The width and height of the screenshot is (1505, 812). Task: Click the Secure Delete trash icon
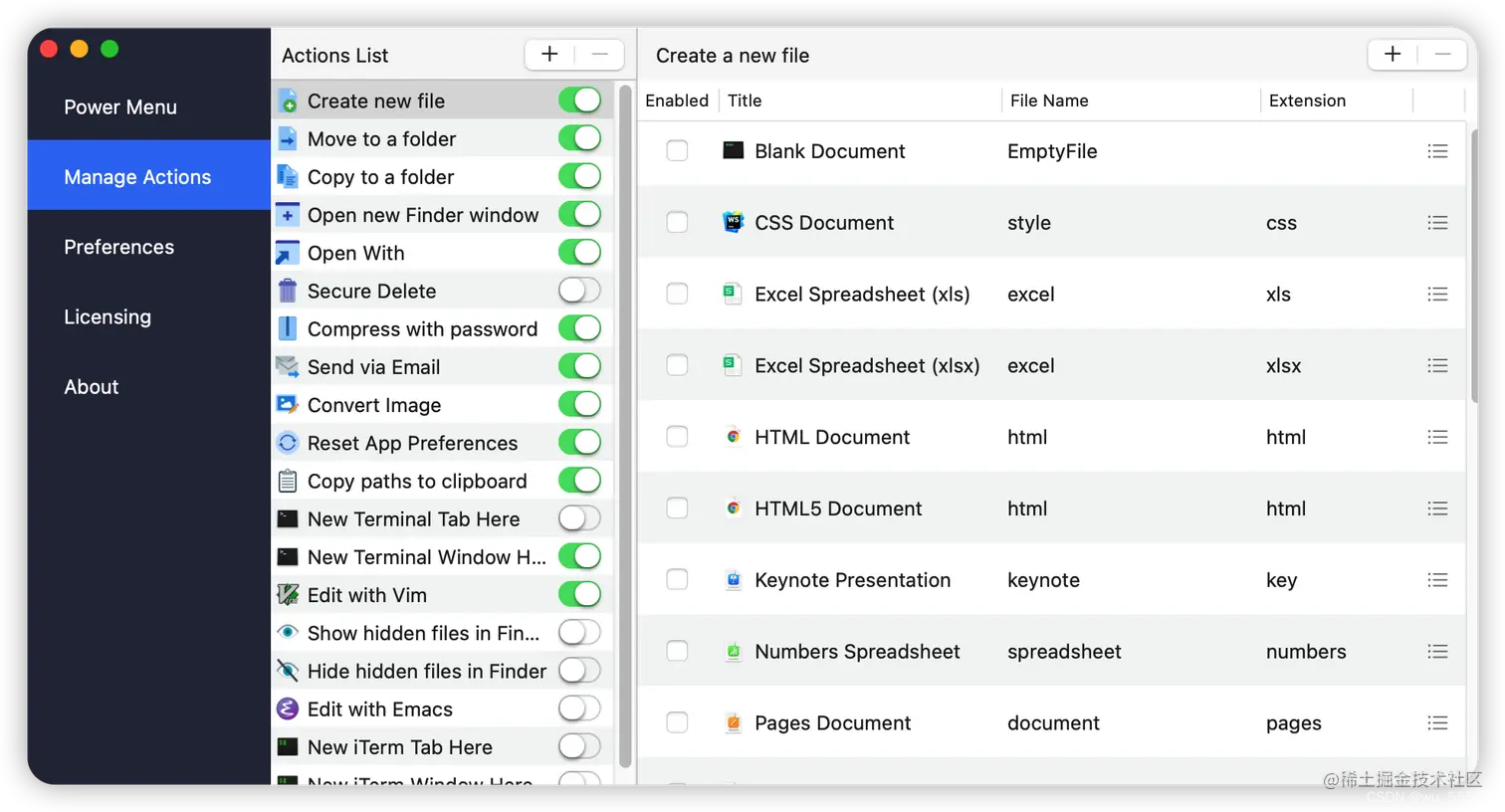pyautogui.click(x=288, y=291)
